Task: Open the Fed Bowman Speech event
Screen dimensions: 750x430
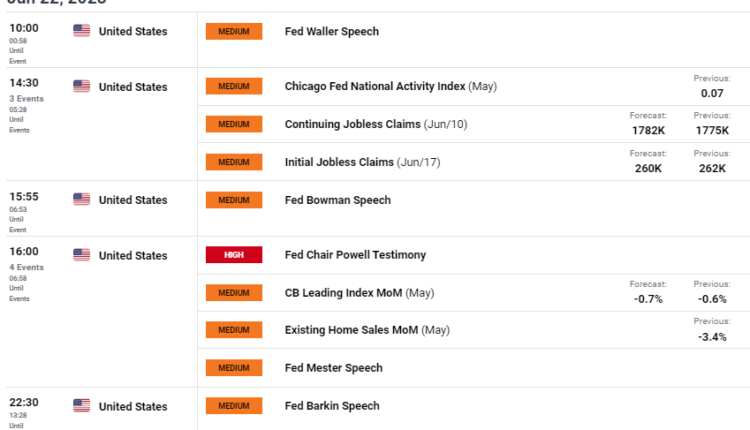Action: pyautogui.click(x=337, y=200)
